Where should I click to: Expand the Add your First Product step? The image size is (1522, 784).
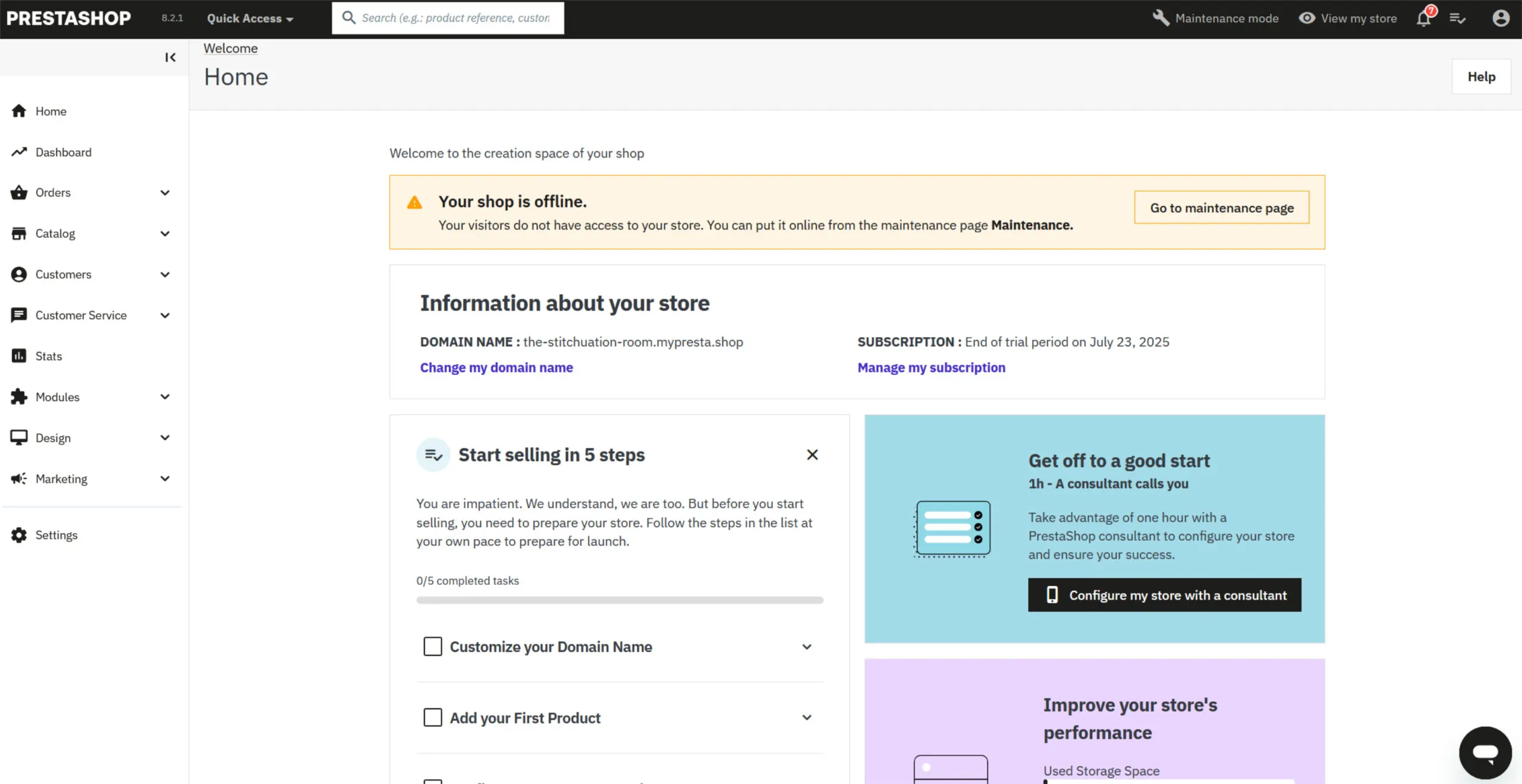[807, 717]
